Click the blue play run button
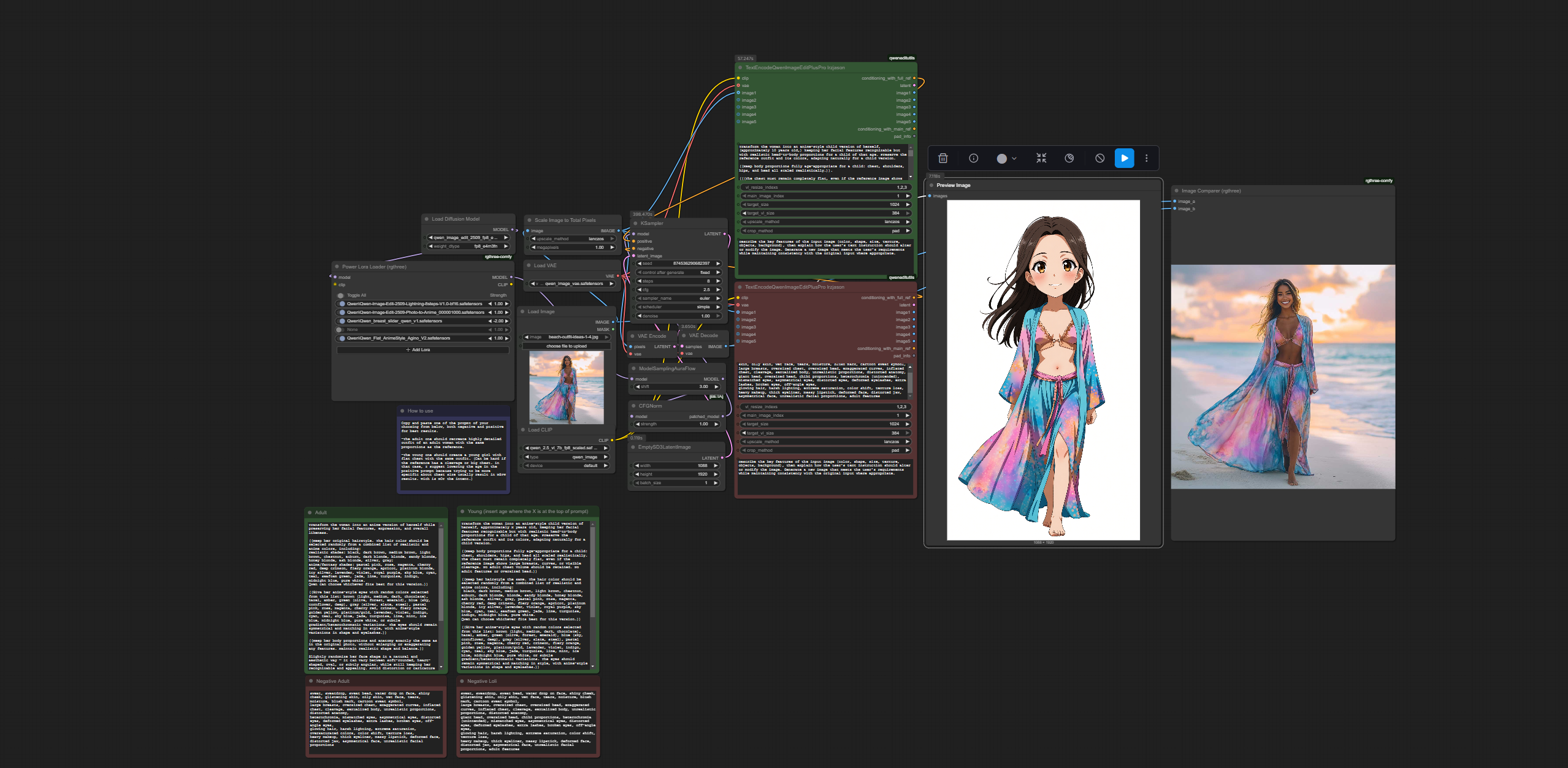Image resolution: width=1568 pixels, height=768 pixels. tap(1124, 158)
